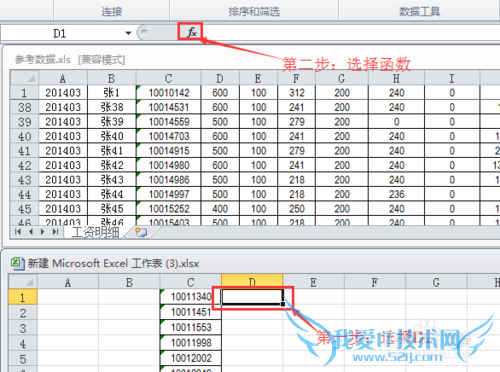
Task: Click 新建 Microsoft Excel 工作表 (3).xlsx title
Action: pos(113,263)
